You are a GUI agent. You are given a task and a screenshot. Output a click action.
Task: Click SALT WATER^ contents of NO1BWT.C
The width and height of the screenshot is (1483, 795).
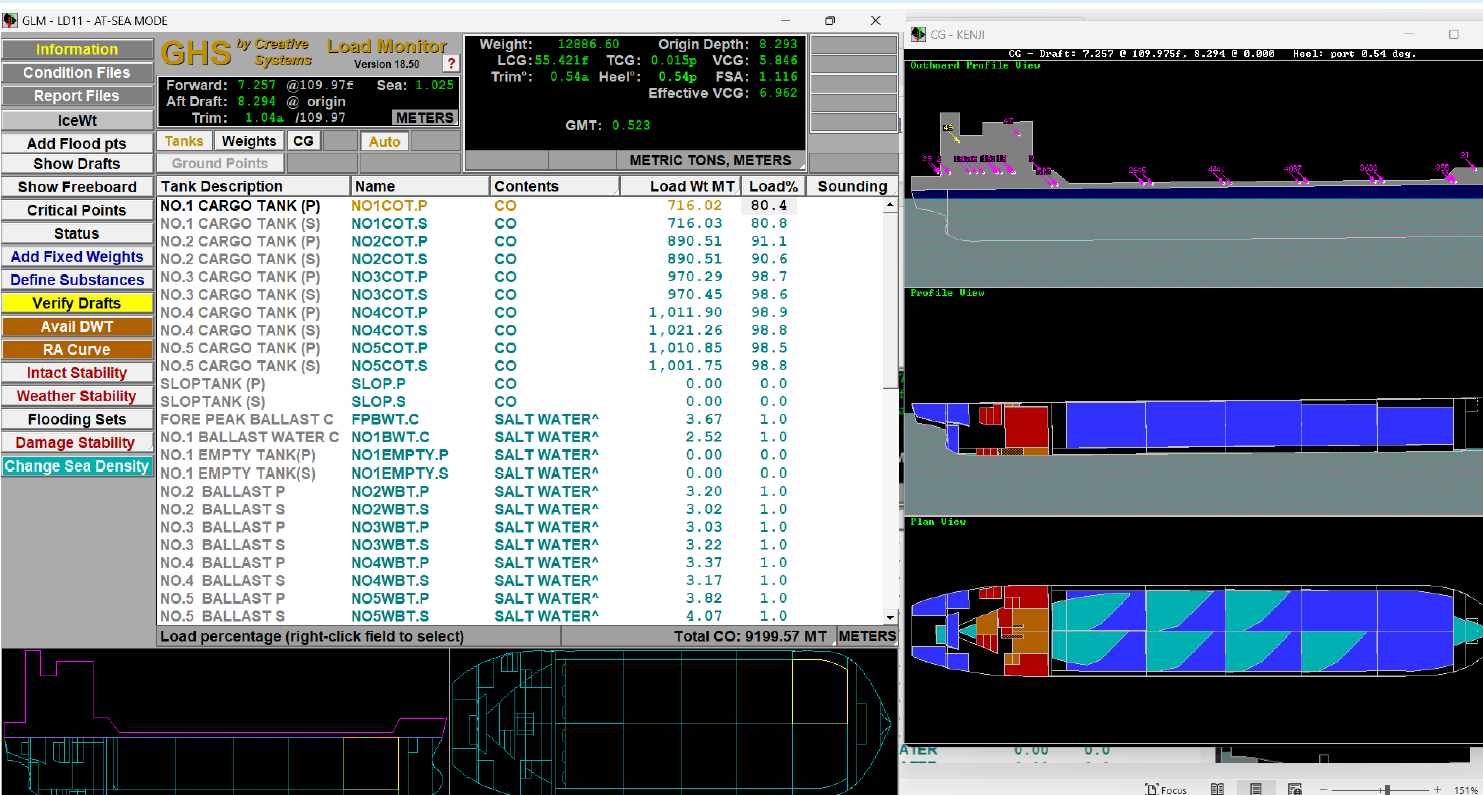pos(547,437)
